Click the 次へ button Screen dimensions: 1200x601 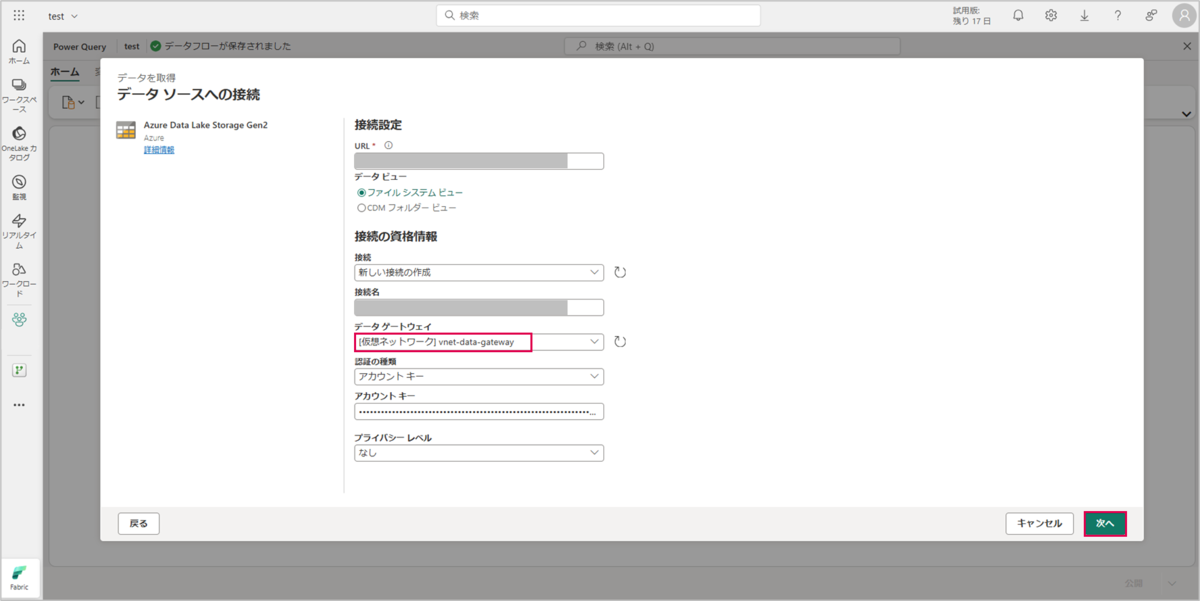pos(1105,523)
